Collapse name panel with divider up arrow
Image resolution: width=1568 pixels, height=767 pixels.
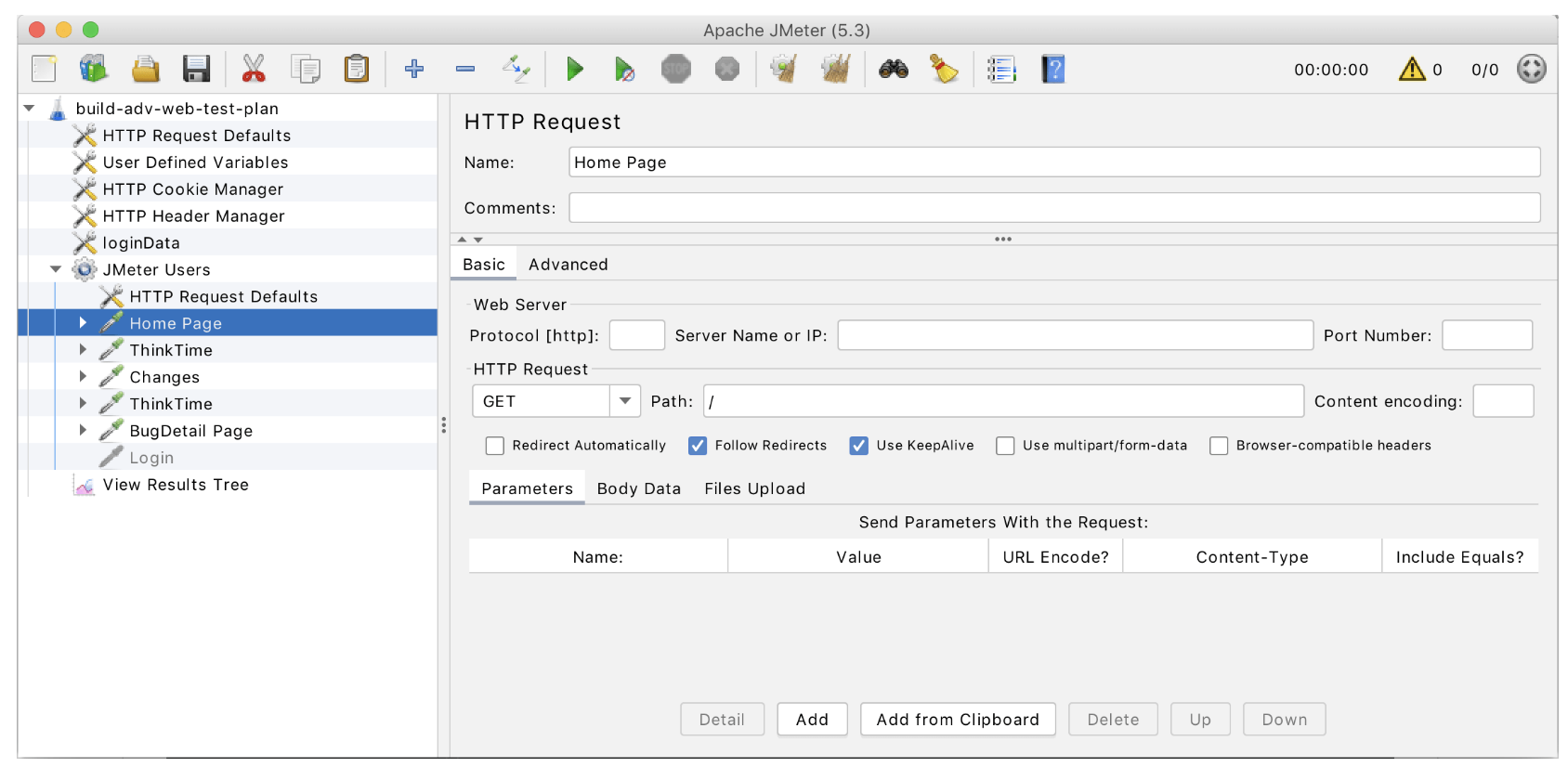(462, 240)
